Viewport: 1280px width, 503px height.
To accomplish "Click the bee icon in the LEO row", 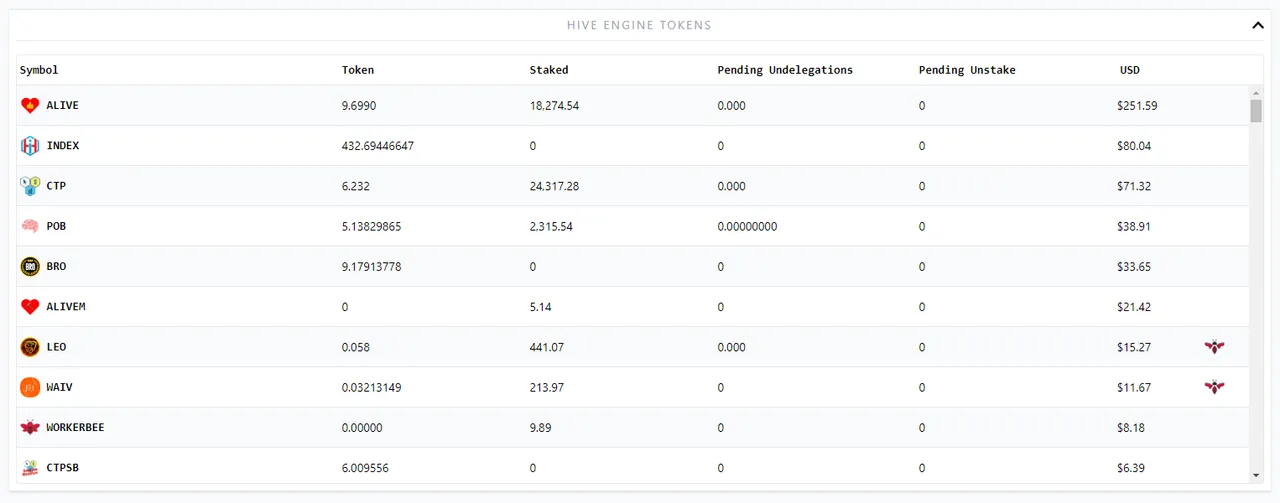I will [x=1214, y=347].
